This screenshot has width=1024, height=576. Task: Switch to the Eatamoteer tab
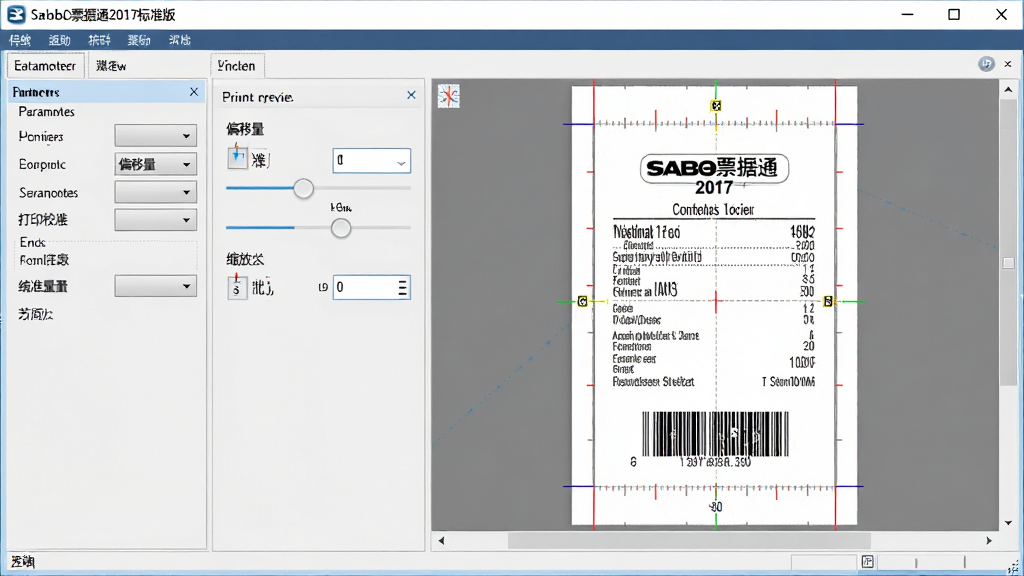tap(45, 66)
